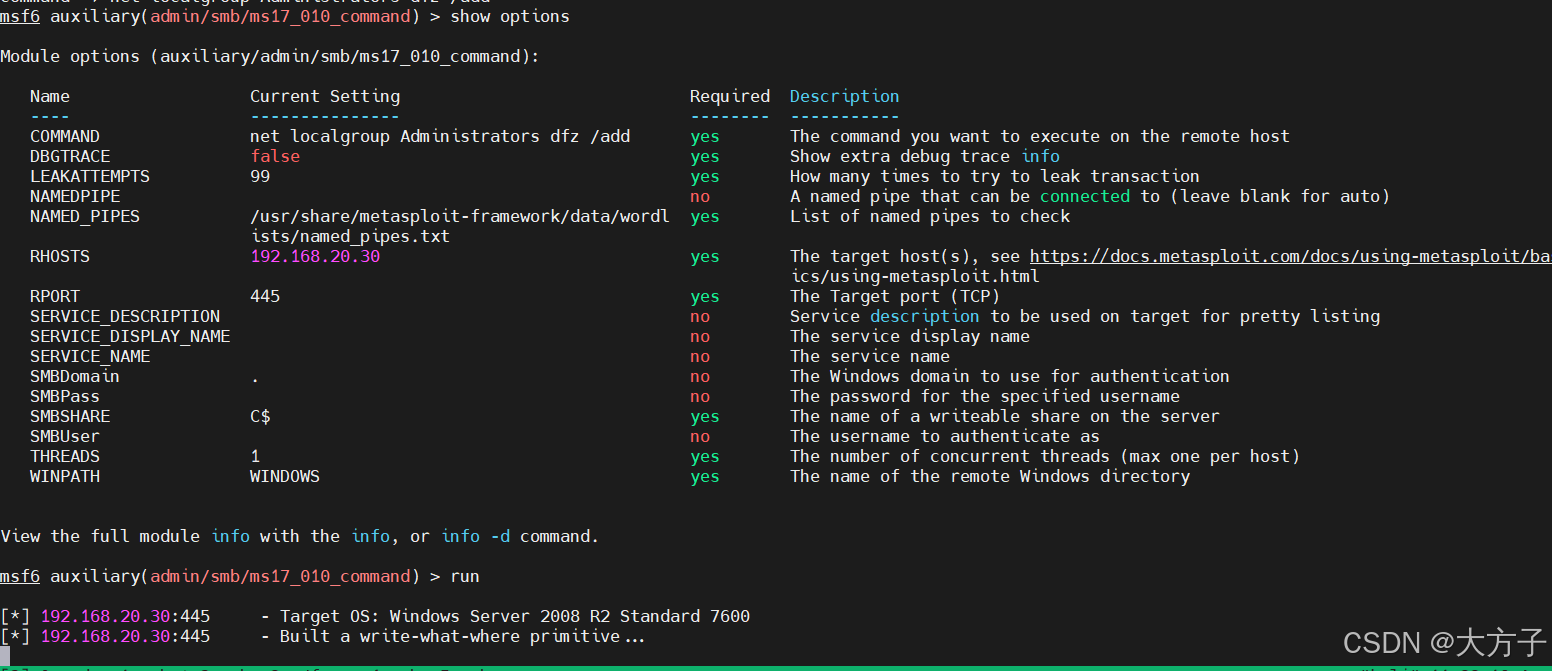This screenshot has height=671, width=1552.
Task: Select the 'net localgroup Administrators dfz /add' setting value
Action: pyautogui.click(x=440, y=136)
